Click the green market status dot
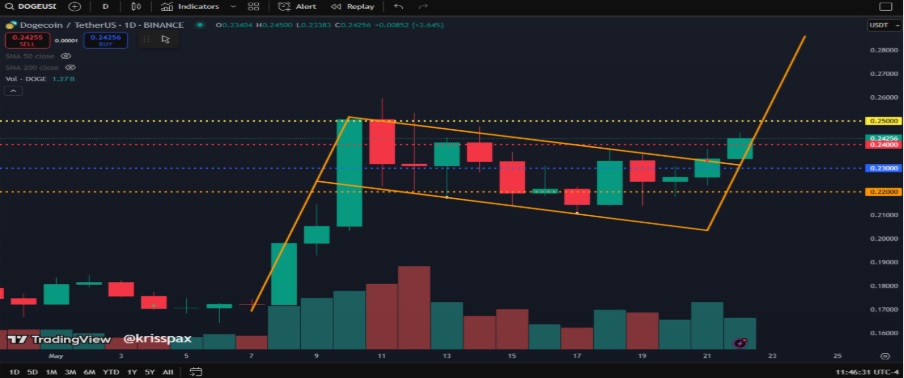Viewport: 904px width, 378px height. (200, 25)
